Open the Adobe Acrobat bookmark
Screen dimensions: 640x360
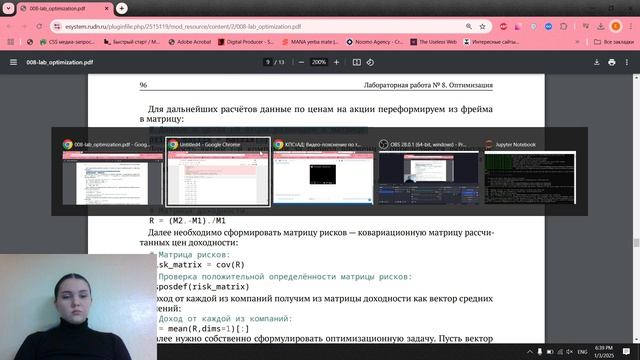point(190,42)
